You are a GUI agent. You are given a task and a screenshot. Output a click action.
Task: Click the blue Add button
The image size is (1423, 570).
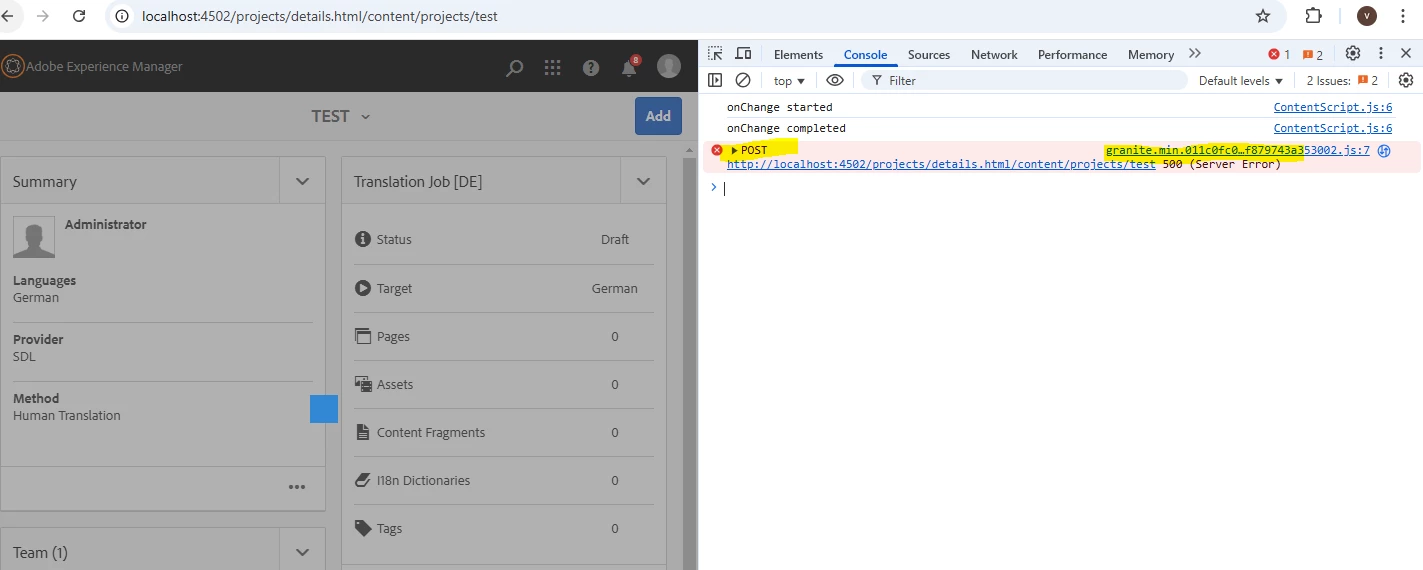pyautogui.click(x=658, y=116)
